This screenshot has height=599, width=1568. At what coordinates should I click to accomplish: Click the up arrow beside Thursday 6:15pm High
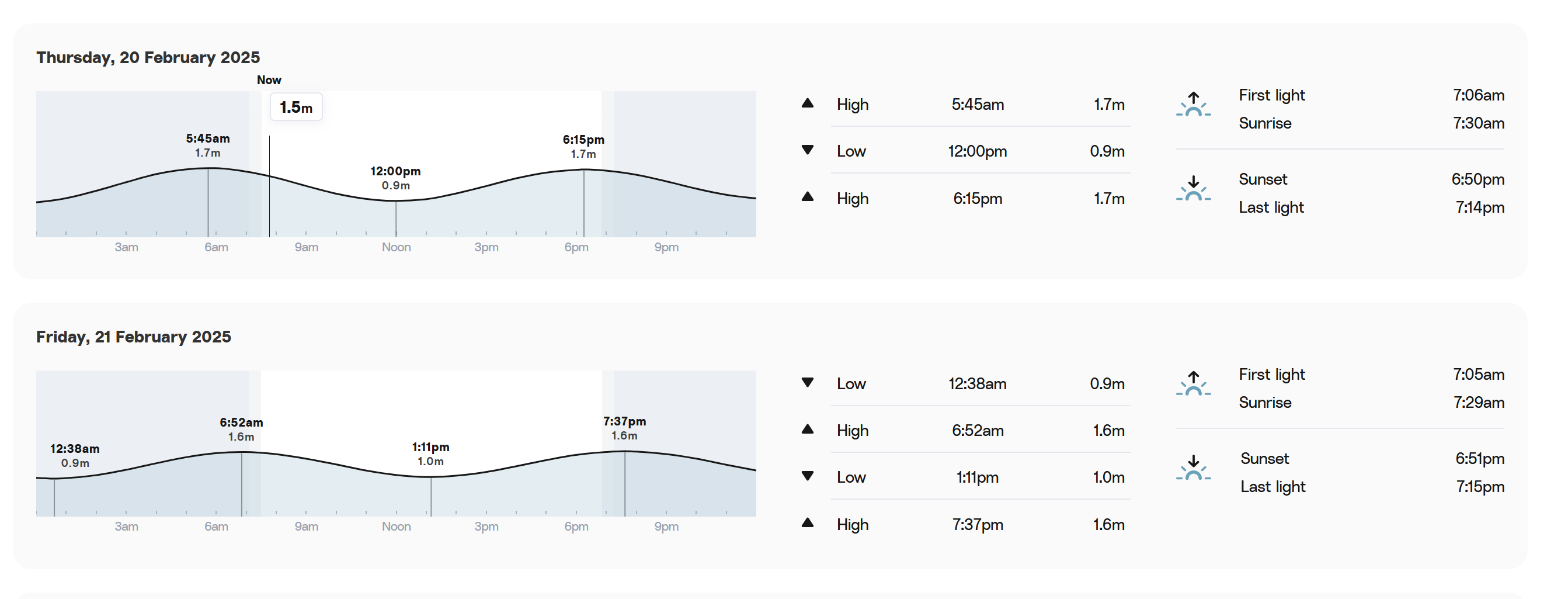click(808, 196)
